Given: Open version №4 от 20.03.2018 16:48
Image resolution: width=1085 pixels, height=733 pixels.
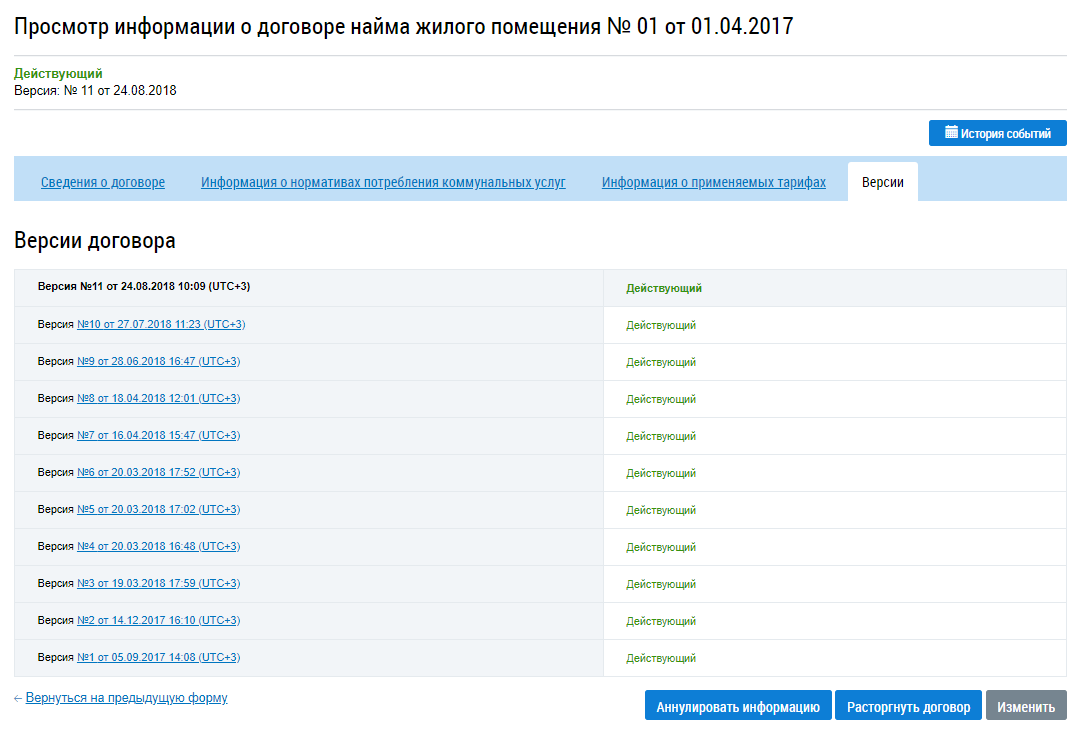Looking at the screenshot, I should click(158, 546).
